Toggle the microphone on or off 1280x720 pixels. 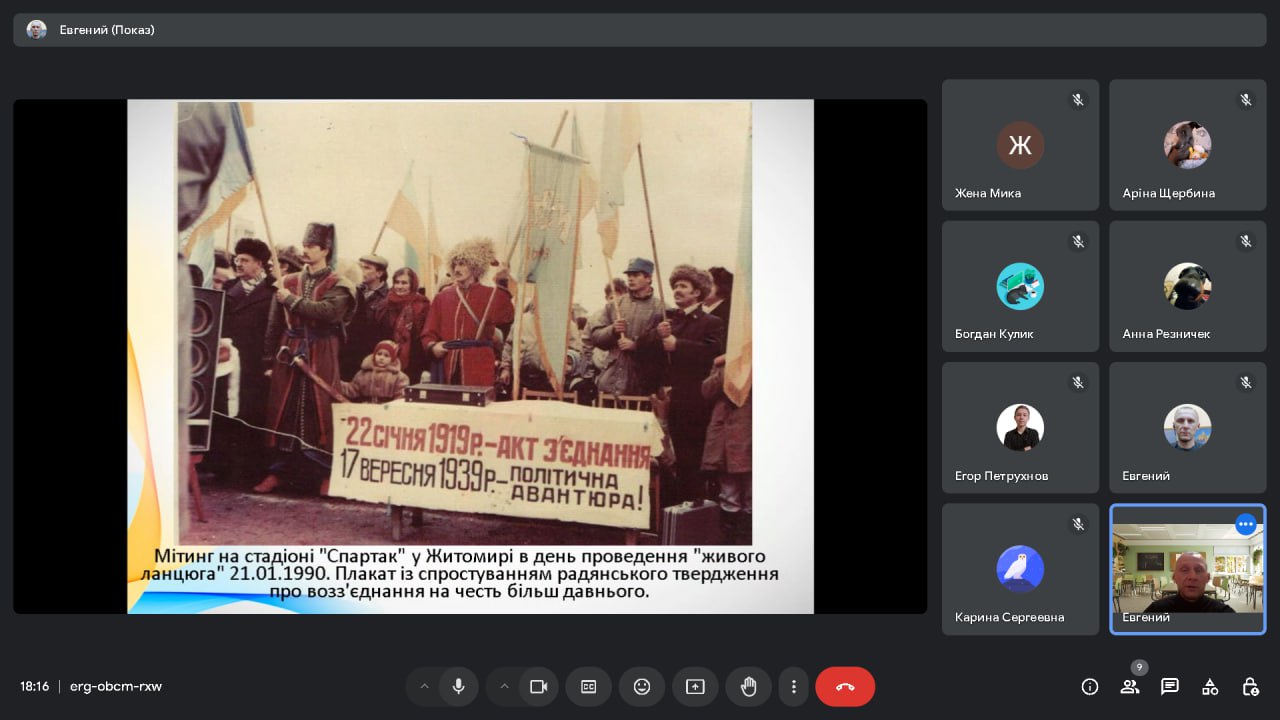tap(458, 686)
